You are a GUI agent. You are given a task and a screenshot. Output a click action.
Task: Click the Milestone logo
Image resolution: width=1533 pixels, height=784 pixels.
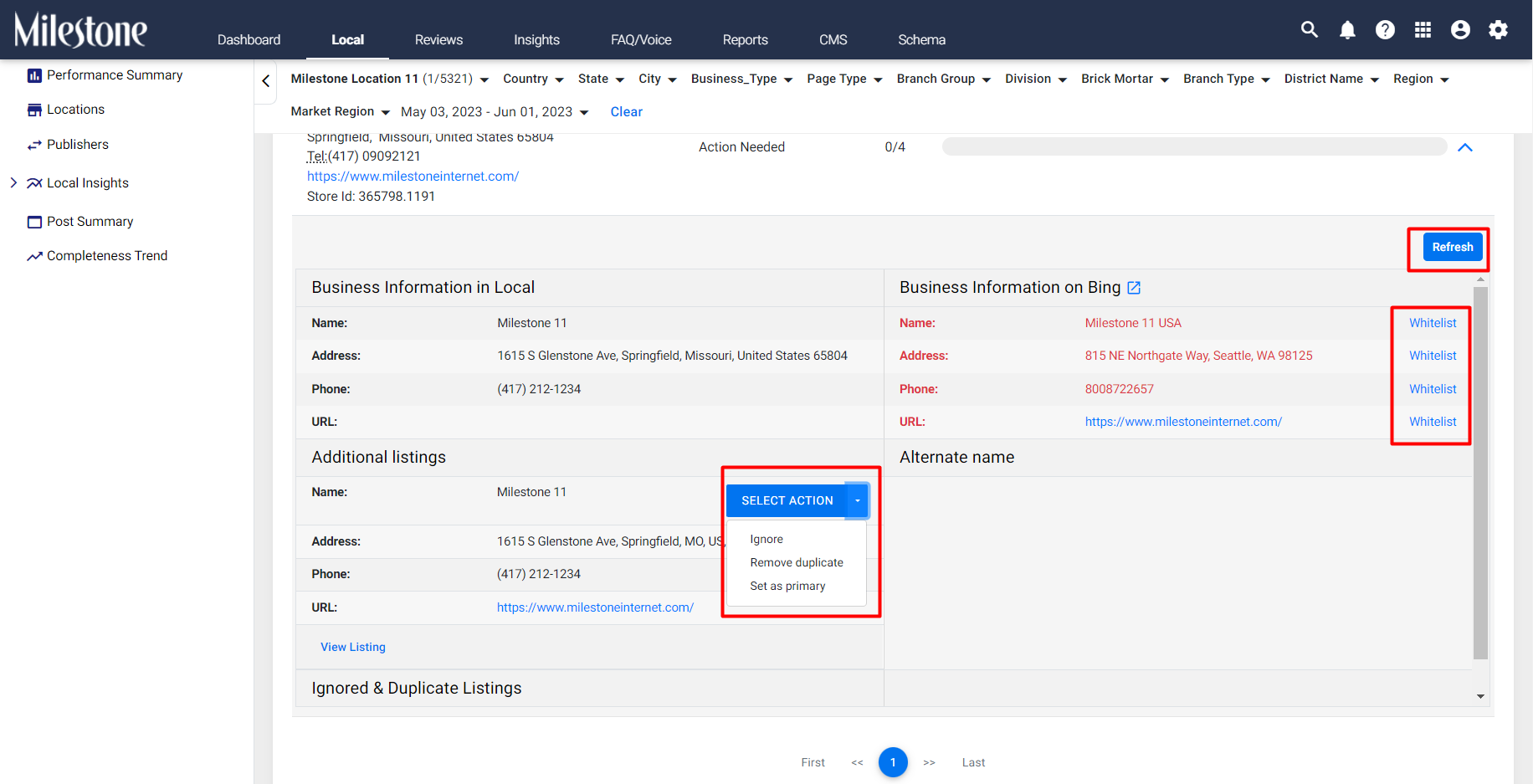[80, 30]
